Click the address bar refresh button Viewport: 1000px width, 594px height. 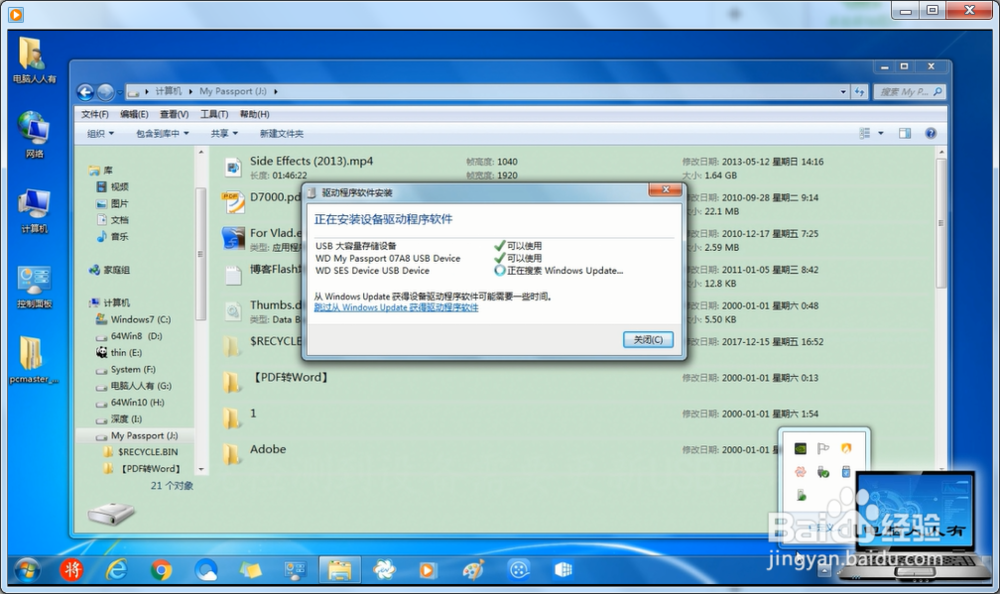coord(860,92)
